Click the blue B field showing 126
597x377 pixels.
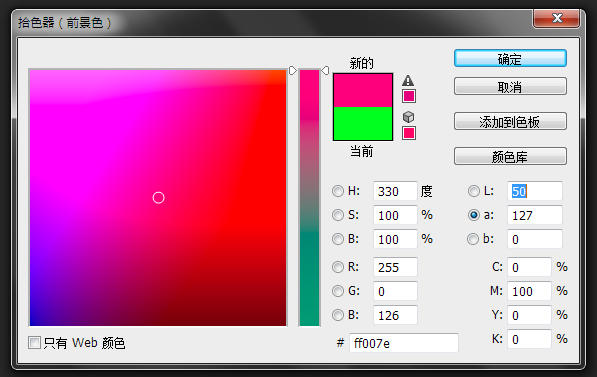pyautogui.click(x=395, y=315)
